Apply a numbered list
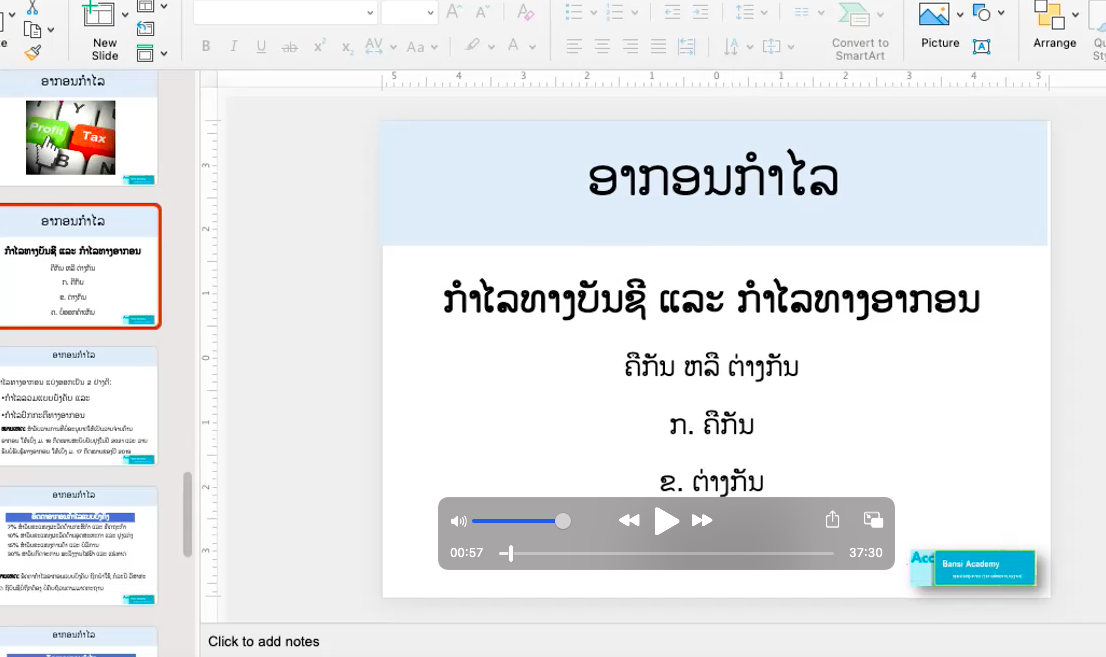1106x657 pixels. (615, 12)
